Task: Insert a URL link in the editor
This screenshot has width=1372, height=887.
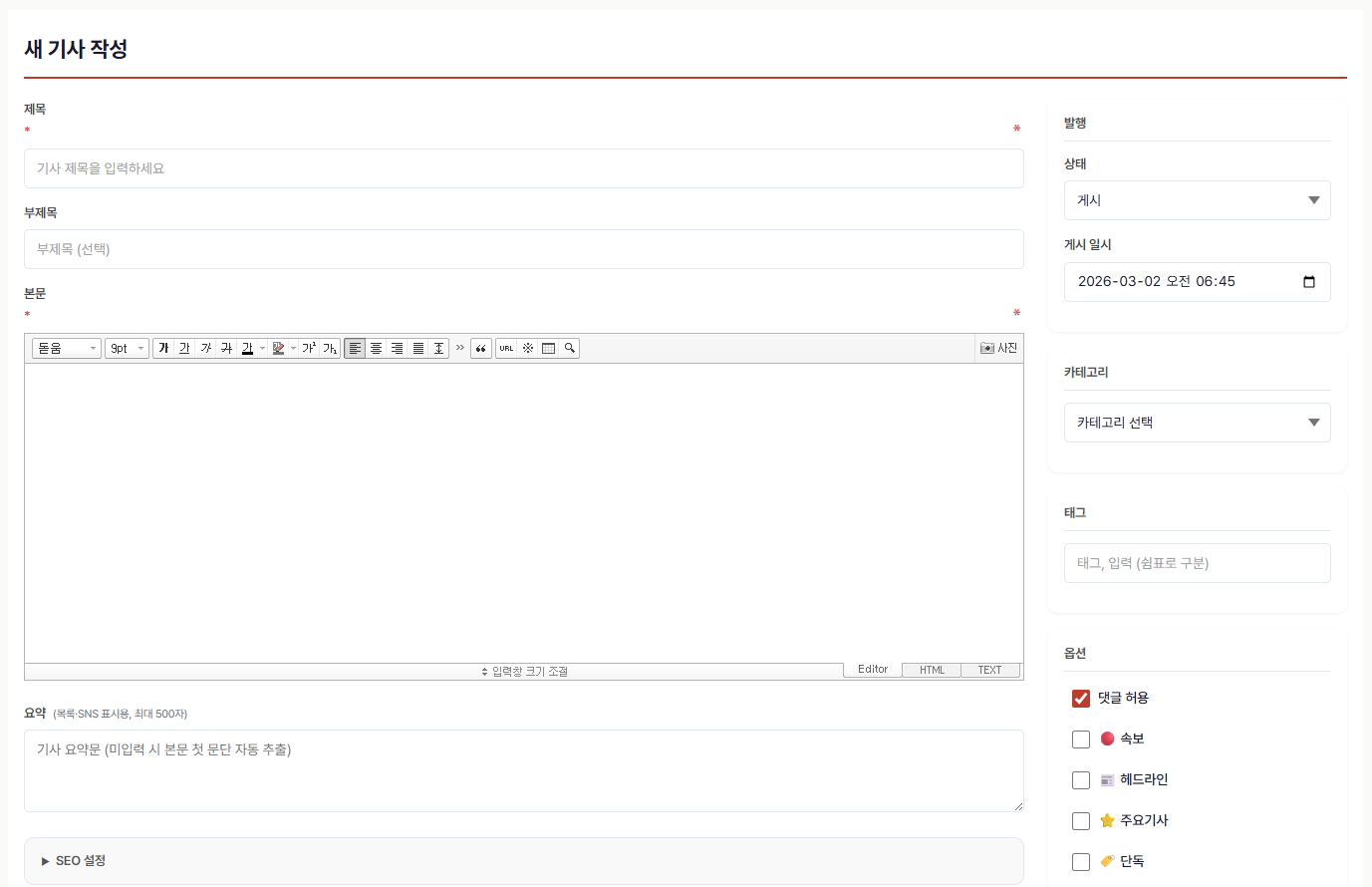Action: [506, 348]
